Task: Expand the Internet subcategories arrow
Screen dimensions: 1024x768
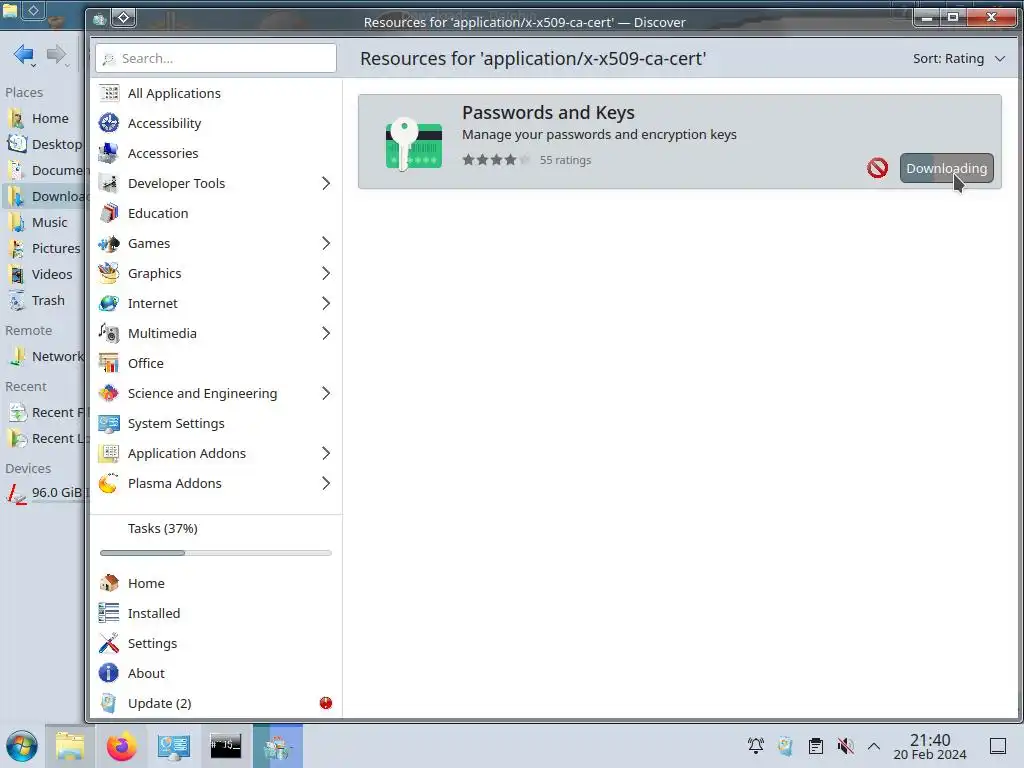Action: 326,304
